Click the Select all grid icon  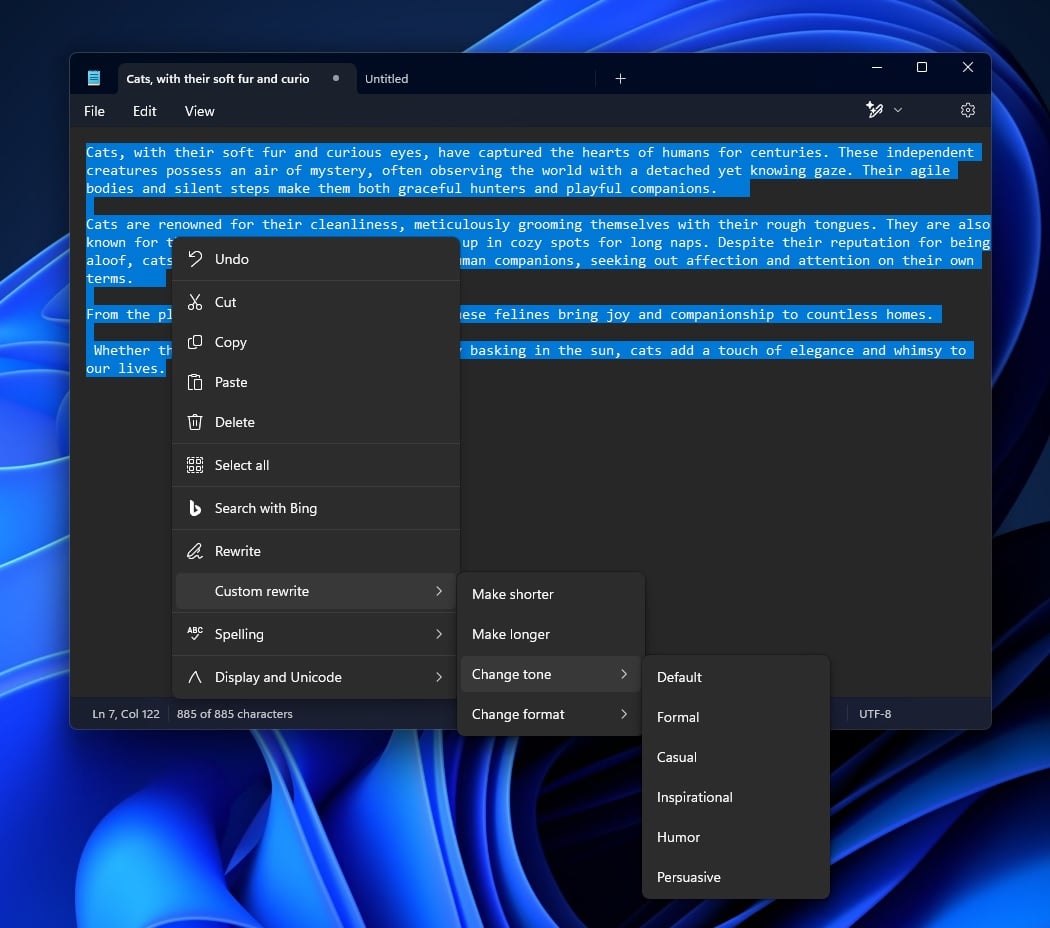[x=194, y=465]
